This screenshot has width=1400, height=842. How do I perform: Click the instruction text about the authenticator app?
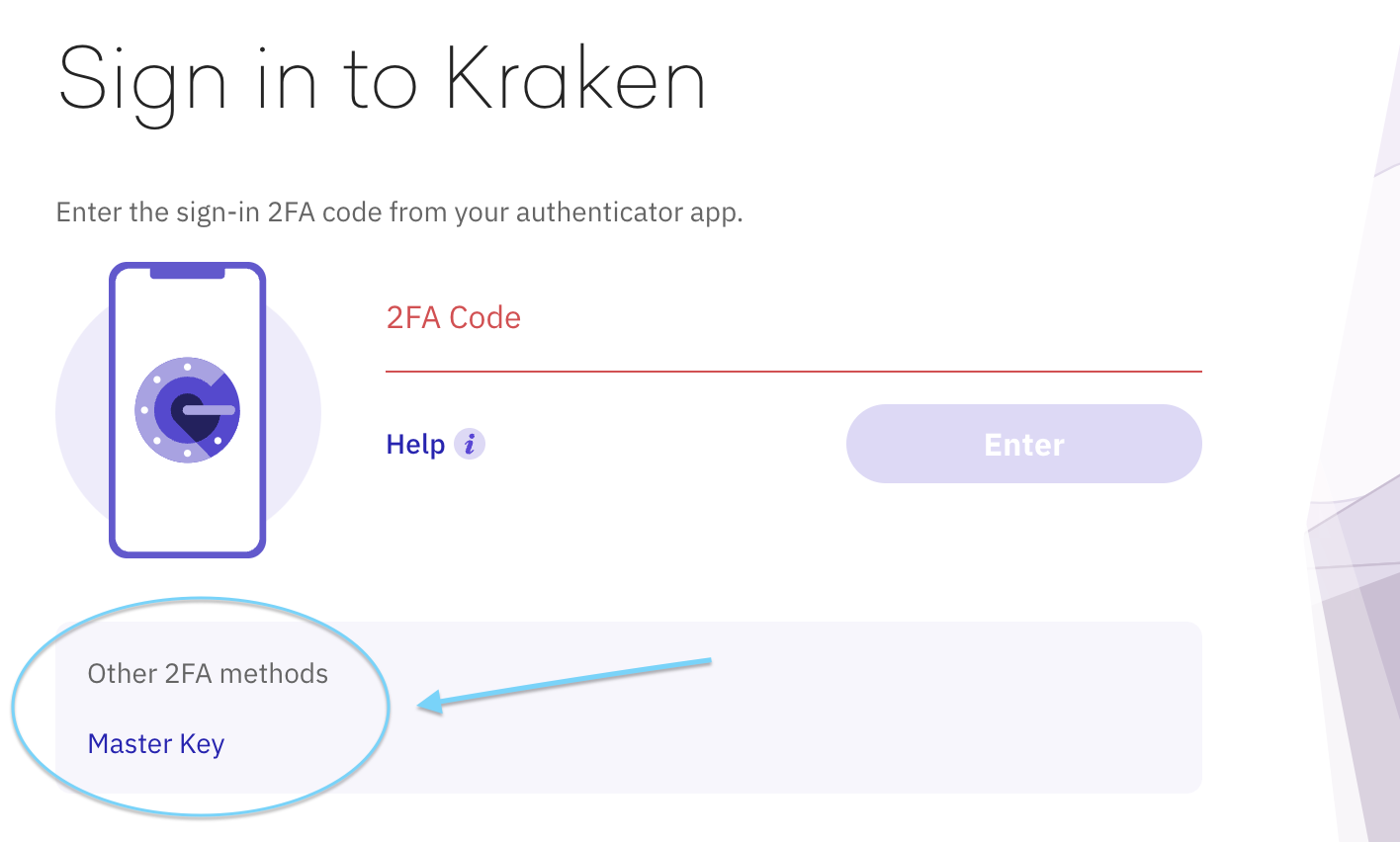click(x=398, y=211)
